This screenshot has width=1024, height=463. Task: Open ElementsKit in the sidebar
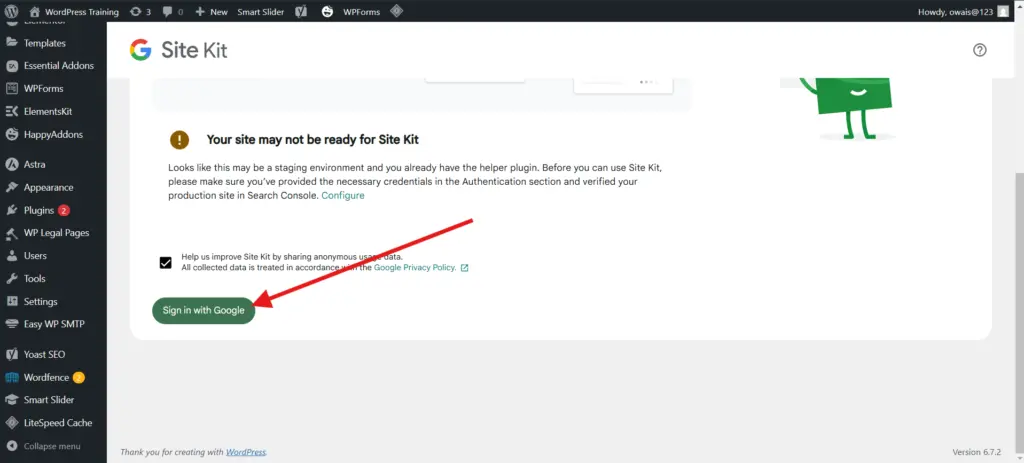(x=48, y=111)
